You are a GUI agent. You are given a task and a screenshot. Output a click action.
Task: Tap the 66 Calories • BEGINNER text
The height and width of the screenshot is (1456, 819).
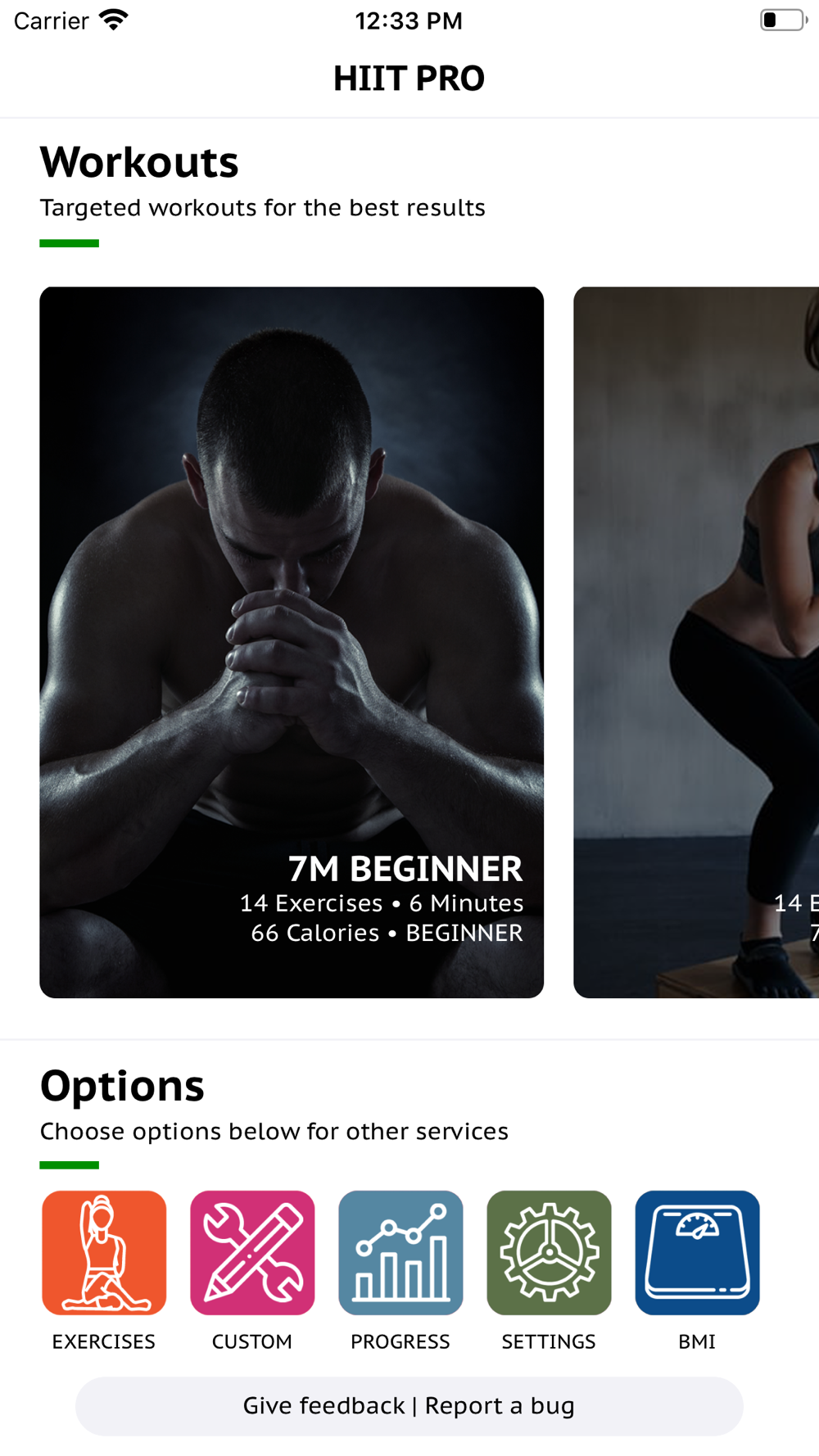coord(387,933)
